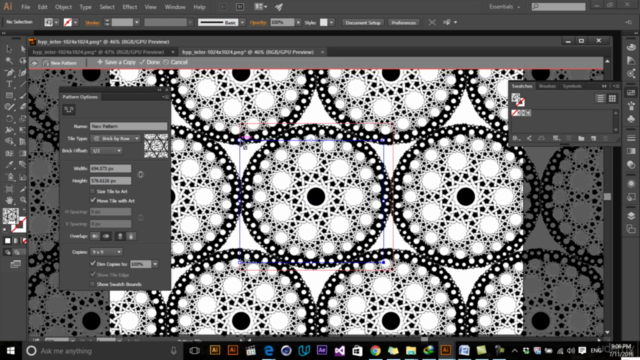
Task: Toggle Show Tile Edge checkbox
Action: tap(92, 275)
